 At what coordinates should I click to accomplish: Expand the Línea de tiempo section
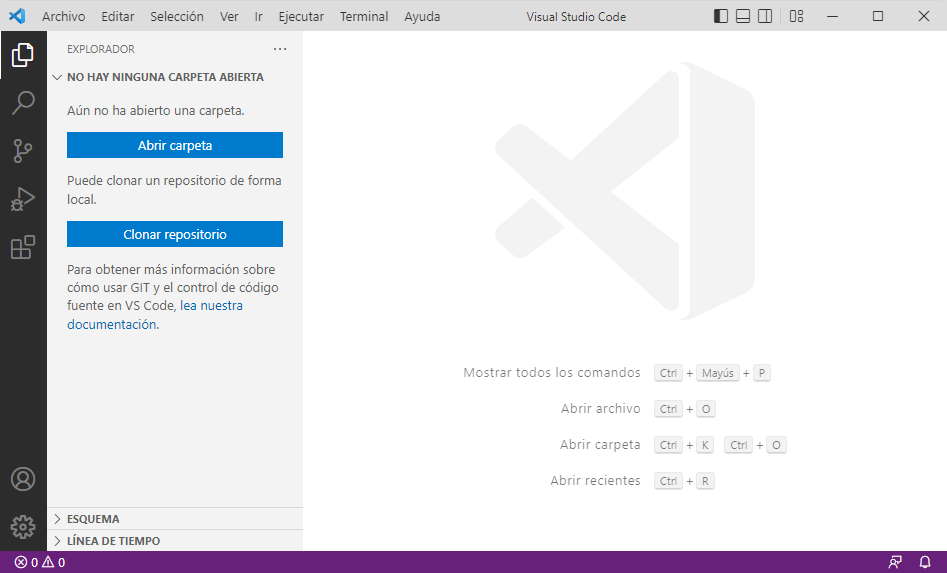point(175,540)
